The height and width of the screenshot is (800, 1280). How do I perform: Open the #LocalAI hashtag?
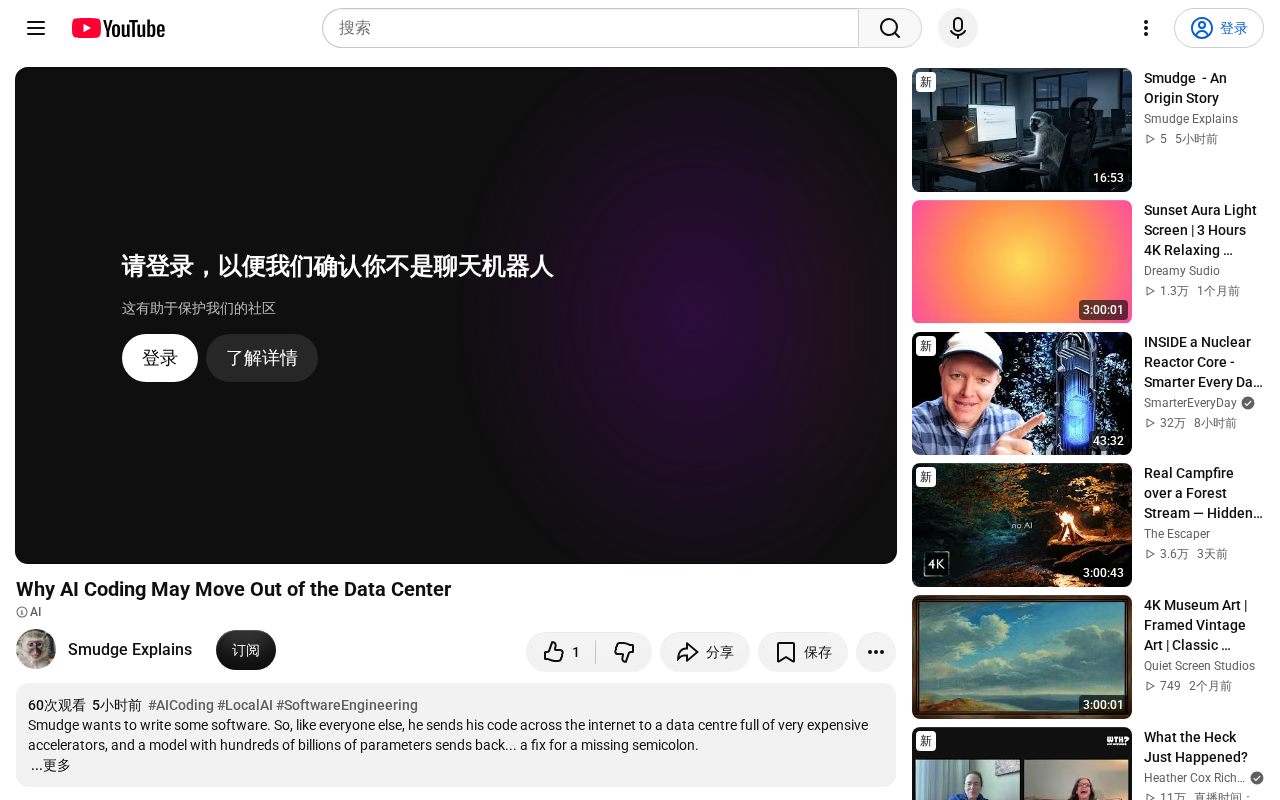(245, 705)
